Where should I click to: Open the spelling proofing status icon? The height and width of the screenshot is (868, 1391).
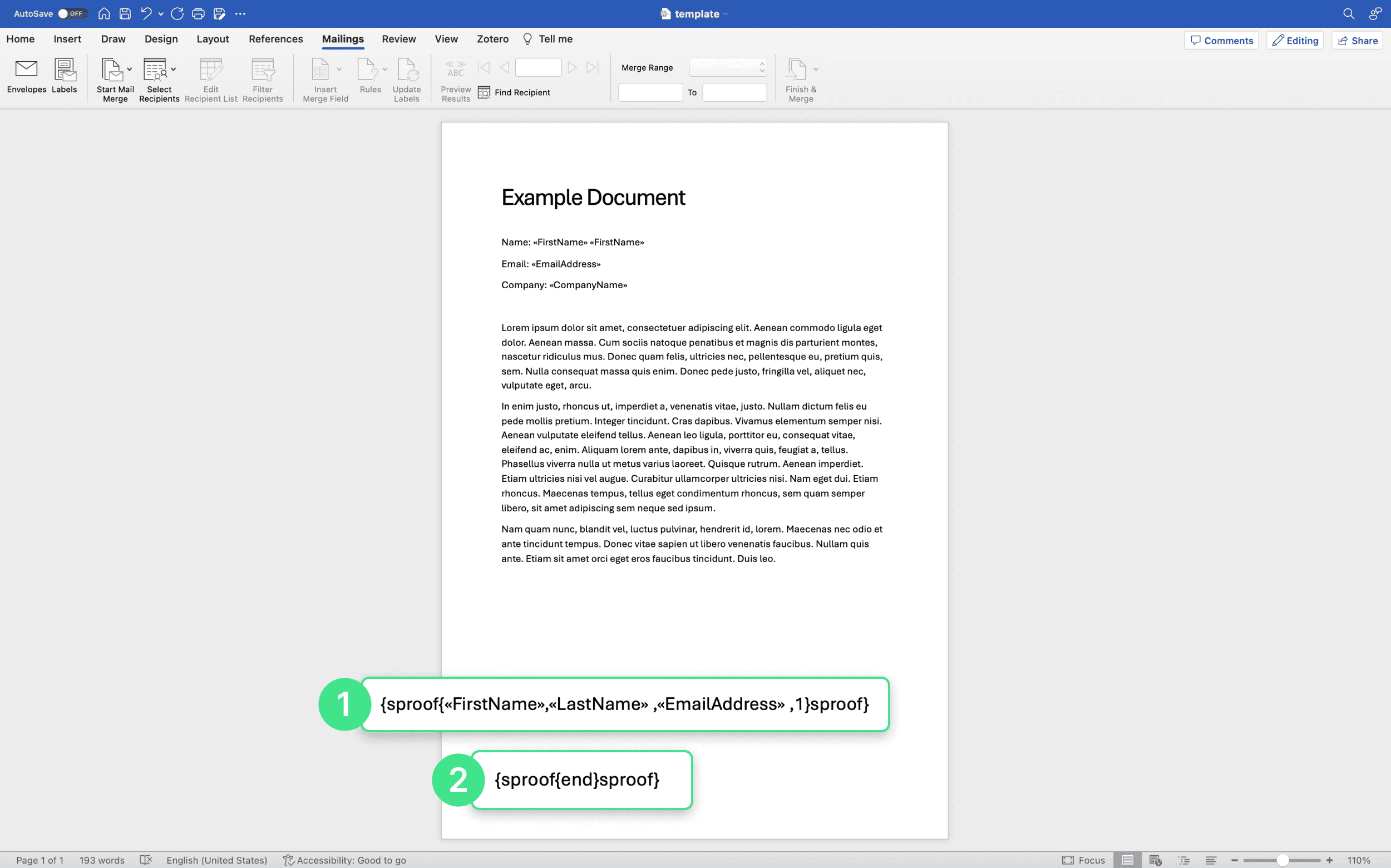click(146, 860)
